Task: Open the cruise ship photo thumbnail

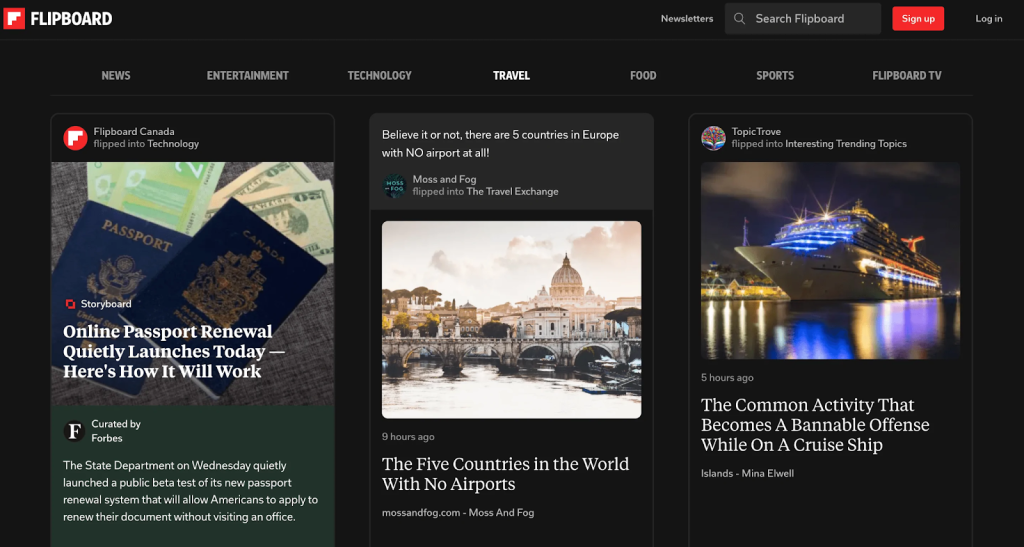Action: click(830, 260)
